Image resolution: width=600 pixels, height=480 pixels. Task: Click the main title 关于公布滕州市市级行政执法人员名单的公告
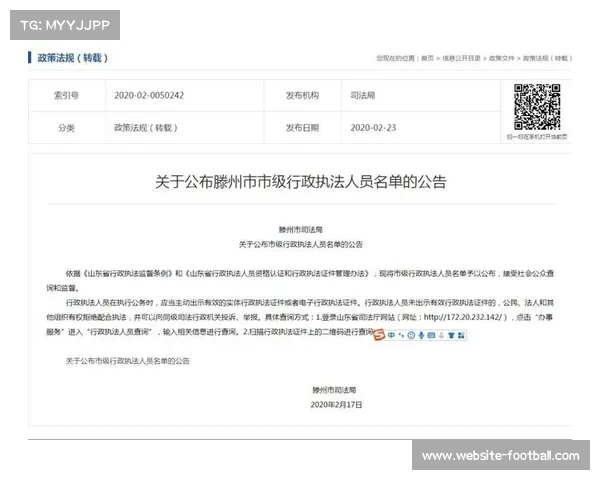click(x=301, y=182)
